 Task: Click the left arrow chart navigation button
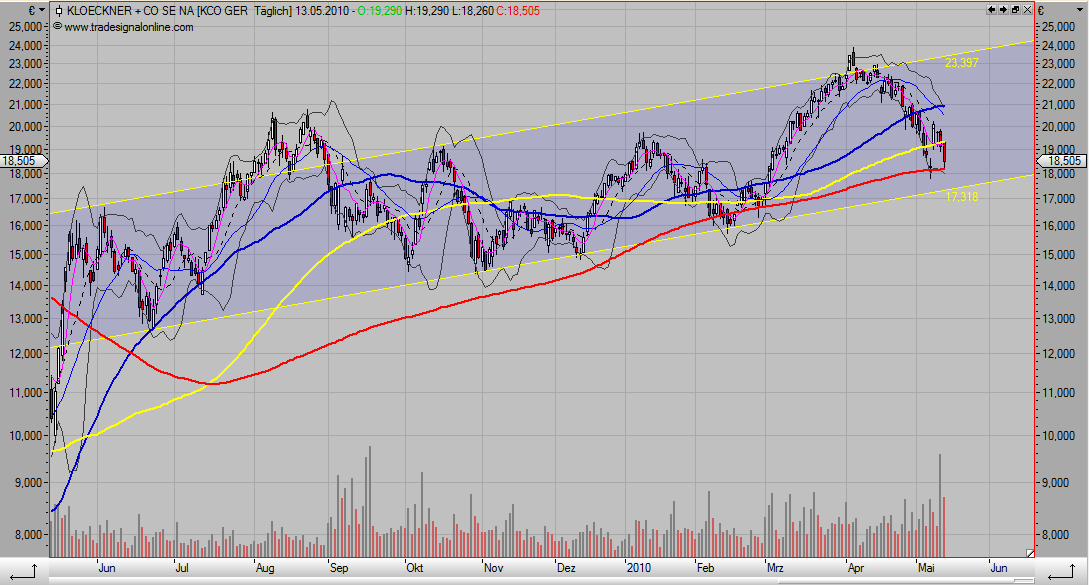point(990,9)
